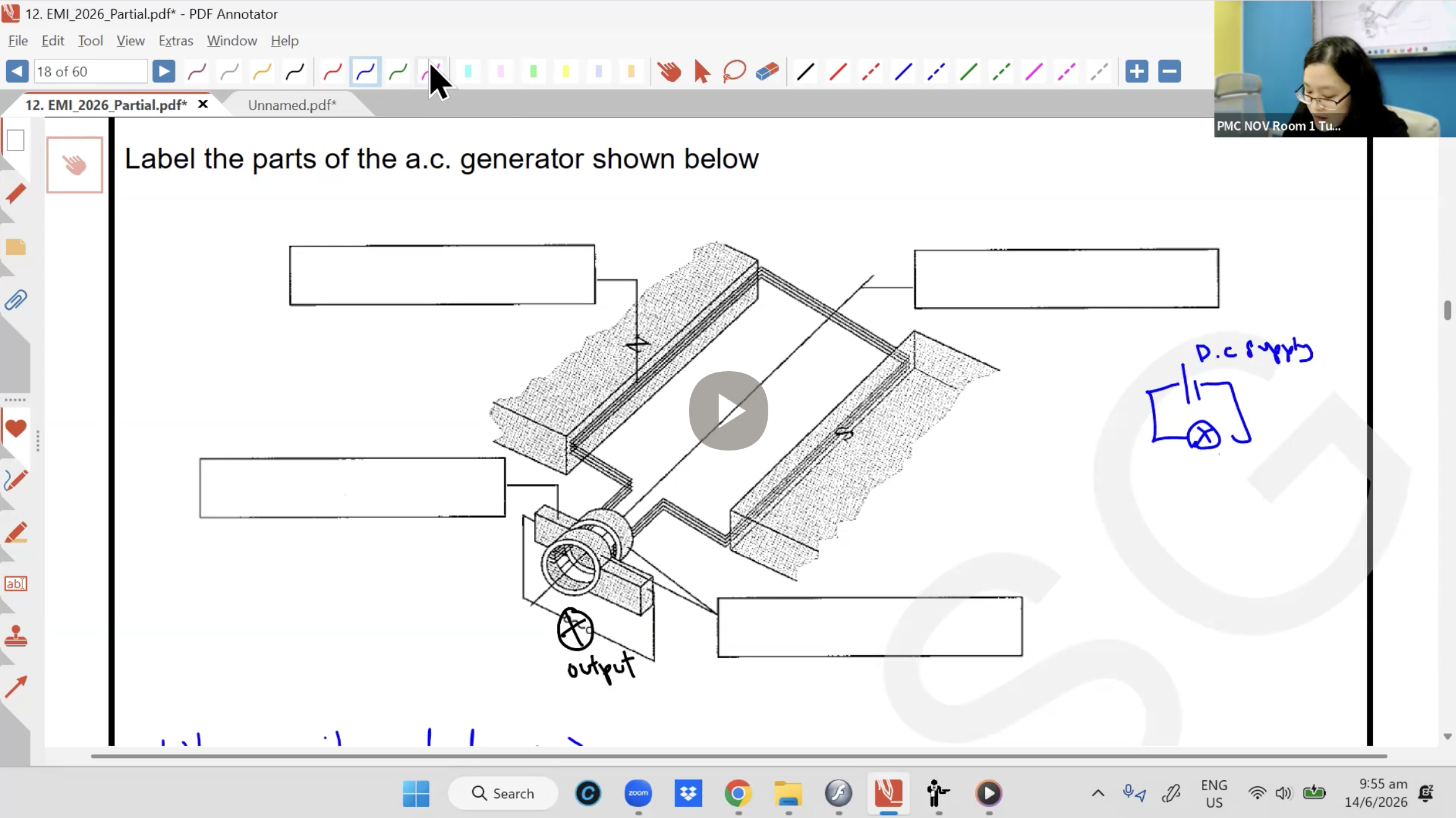Pick the solid black line tool
The image size is (1456, 818).
click(805, 71)
